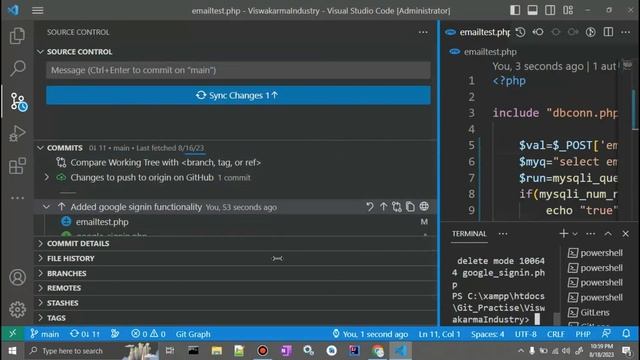
Task: Open notifications bell in status bar
Action: pos(626,334)
